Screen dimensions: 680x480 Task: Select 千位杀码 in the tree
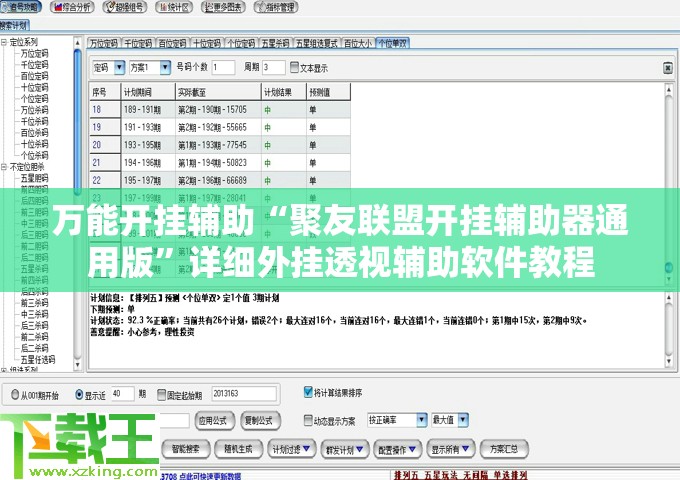coord(34,121)
